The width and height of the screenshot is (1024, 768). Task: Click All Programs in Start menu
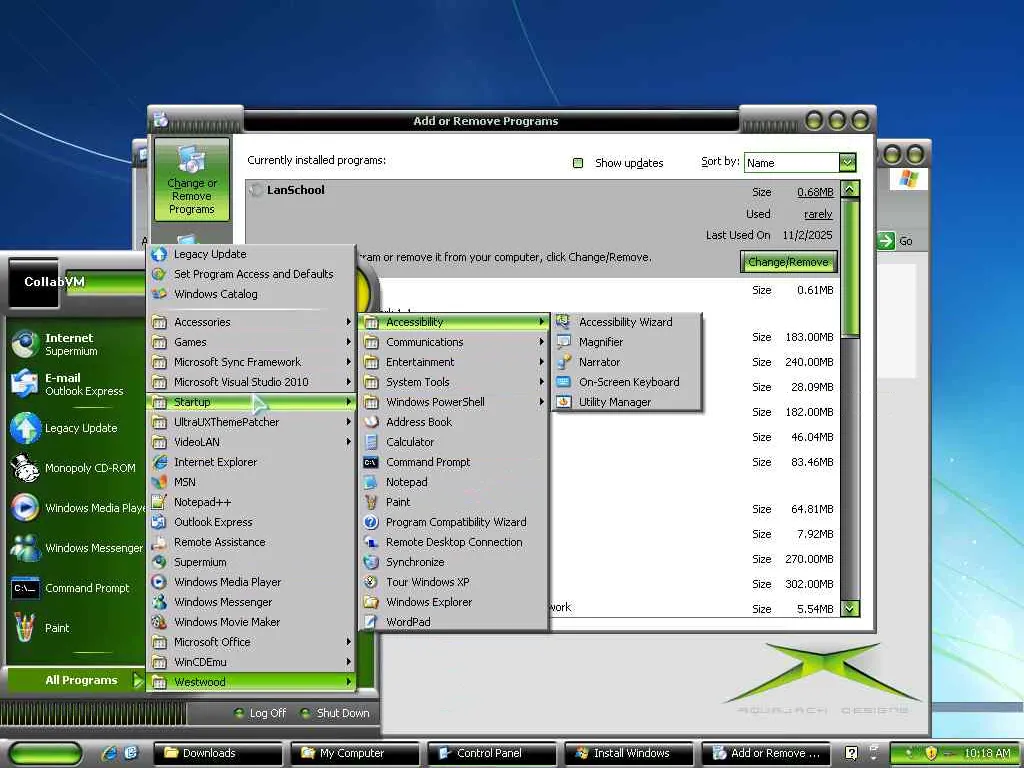pyautogui.click(x=77, y=680)
